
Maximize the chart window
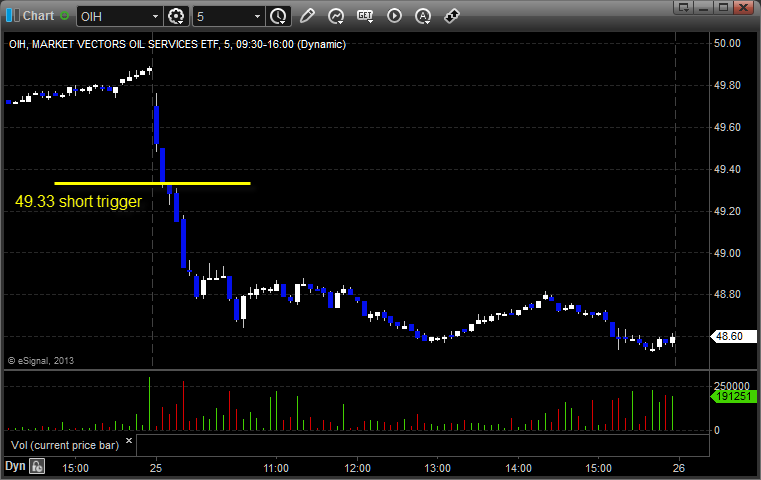point(723,7)
